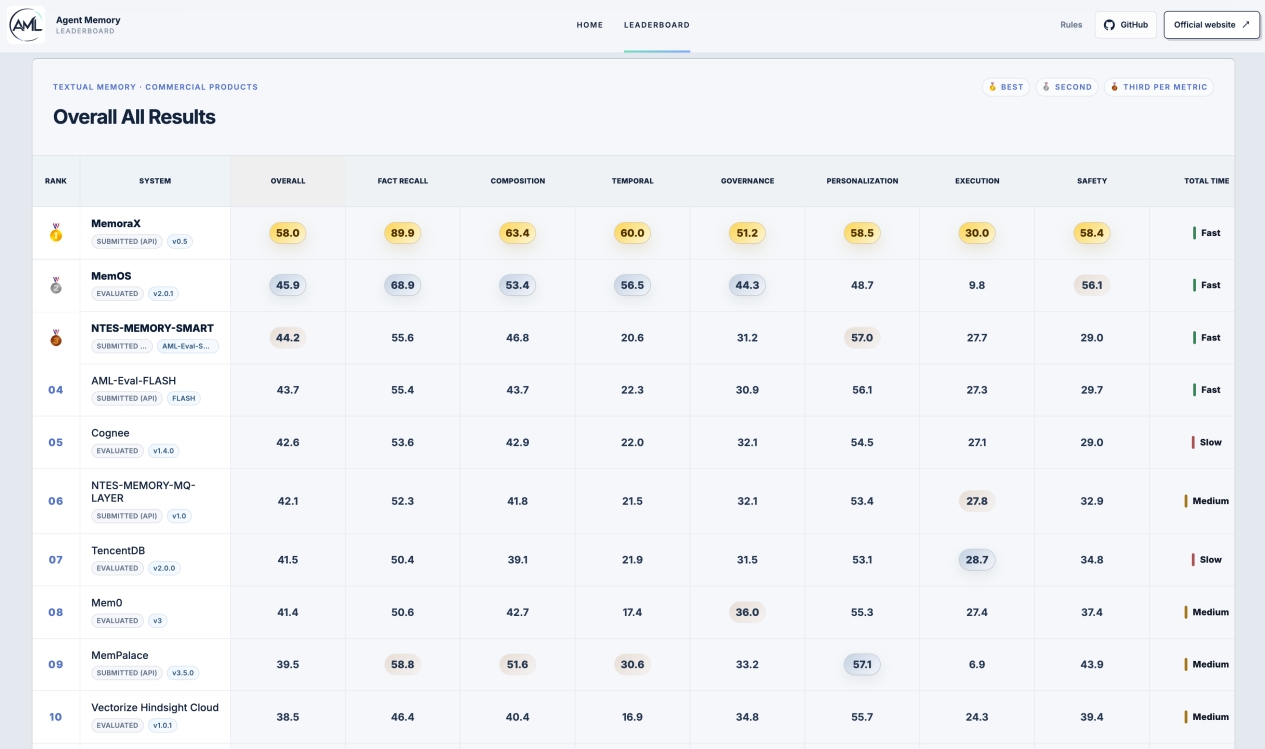
Task: Click rank number 10
Action: pos(56,717)
